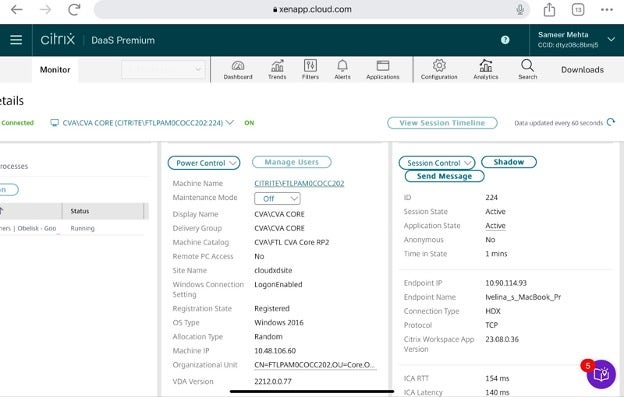This screenshot has height=397, width=624.
Task: Select the Running status cell
Action: 82,228
